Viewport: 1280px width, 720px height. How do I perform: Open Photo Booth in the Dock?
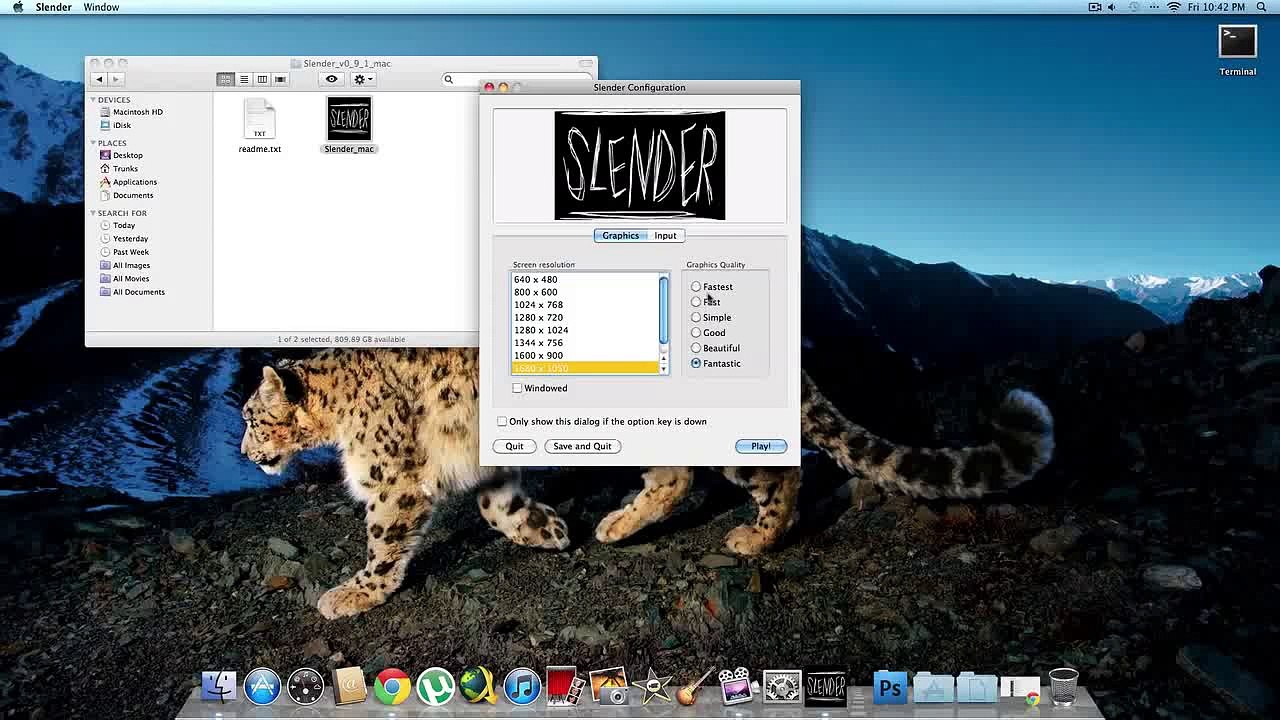click(x=565, y=686)
